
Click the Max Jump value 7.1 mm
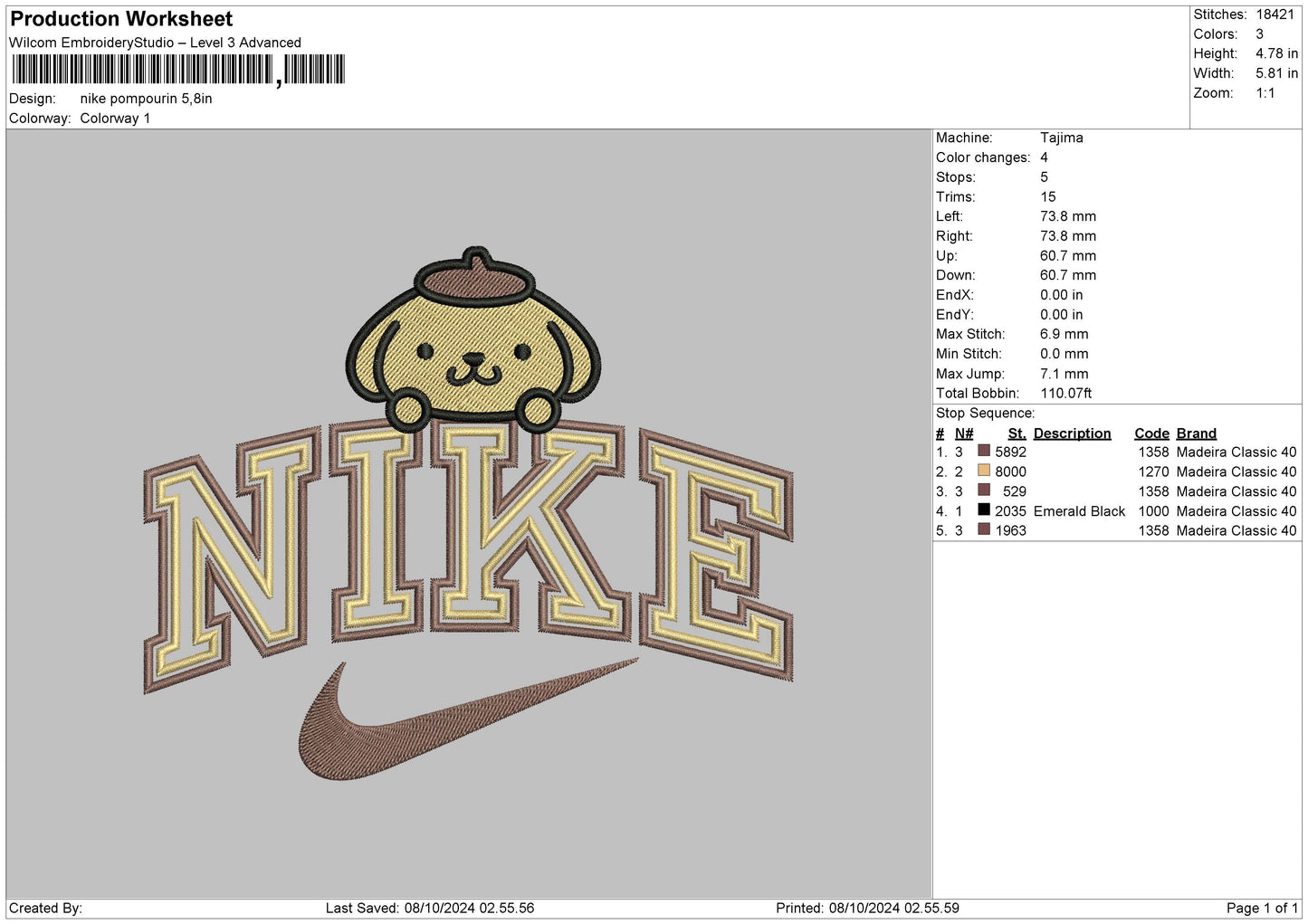1065,374
